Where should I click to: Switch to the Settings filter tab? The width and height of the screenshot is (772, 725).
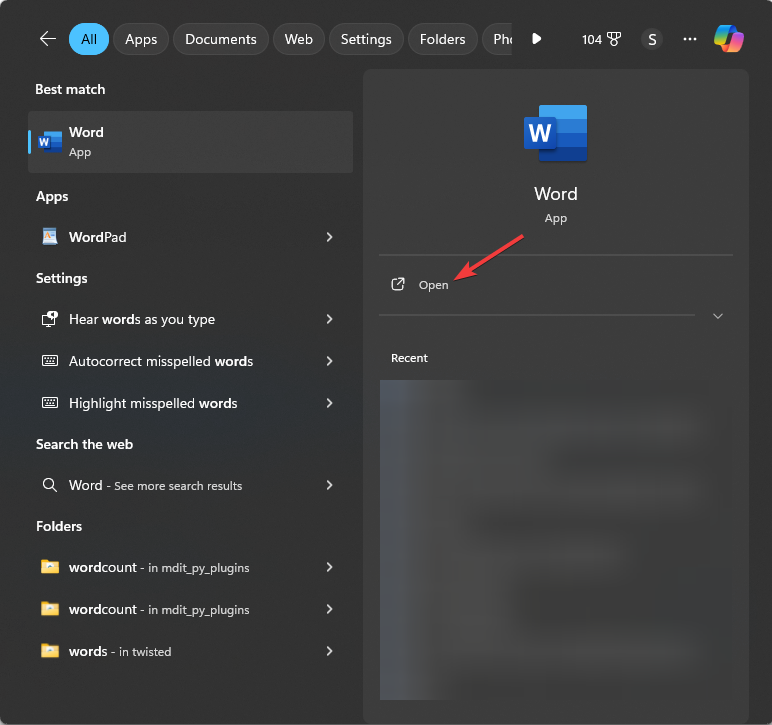coord(366,39)
